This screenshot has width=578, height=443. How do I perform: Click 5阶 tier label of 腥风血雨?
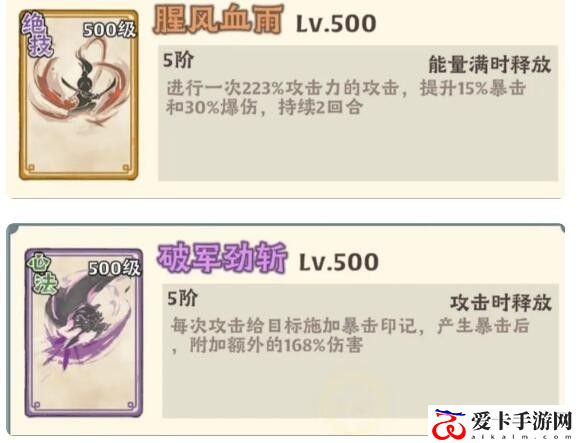point(178,60)
